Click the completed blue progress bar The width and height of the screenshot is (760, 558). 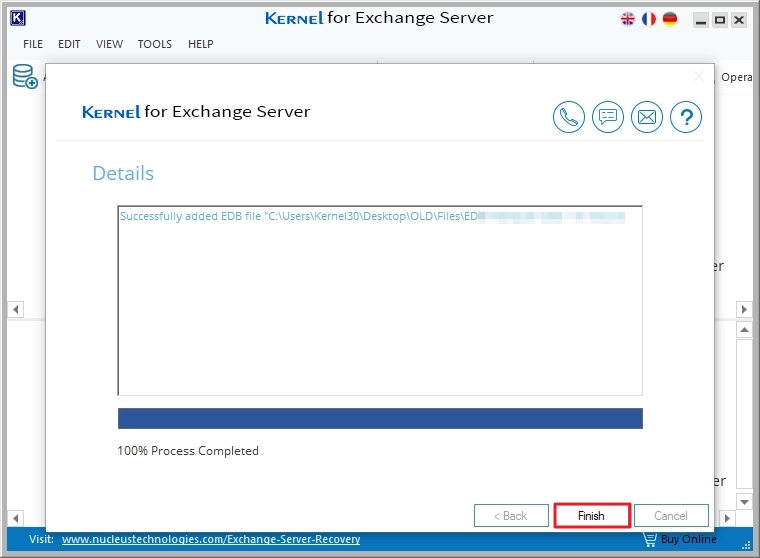(x=380, y=418)
